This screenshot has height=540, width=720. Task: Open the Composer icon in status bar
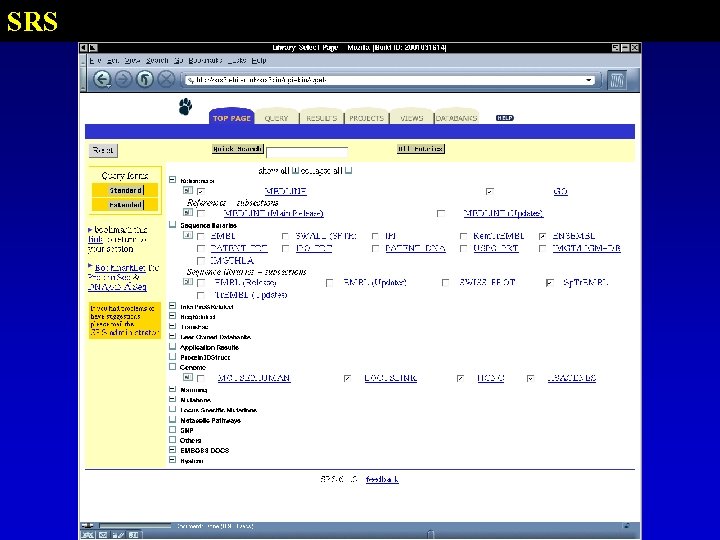click(118, 535)
